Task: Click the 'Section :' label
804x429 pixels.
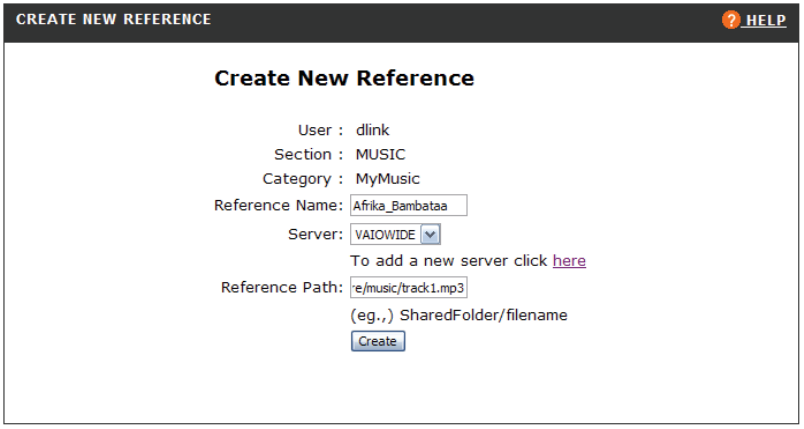Action: (308, 154)
